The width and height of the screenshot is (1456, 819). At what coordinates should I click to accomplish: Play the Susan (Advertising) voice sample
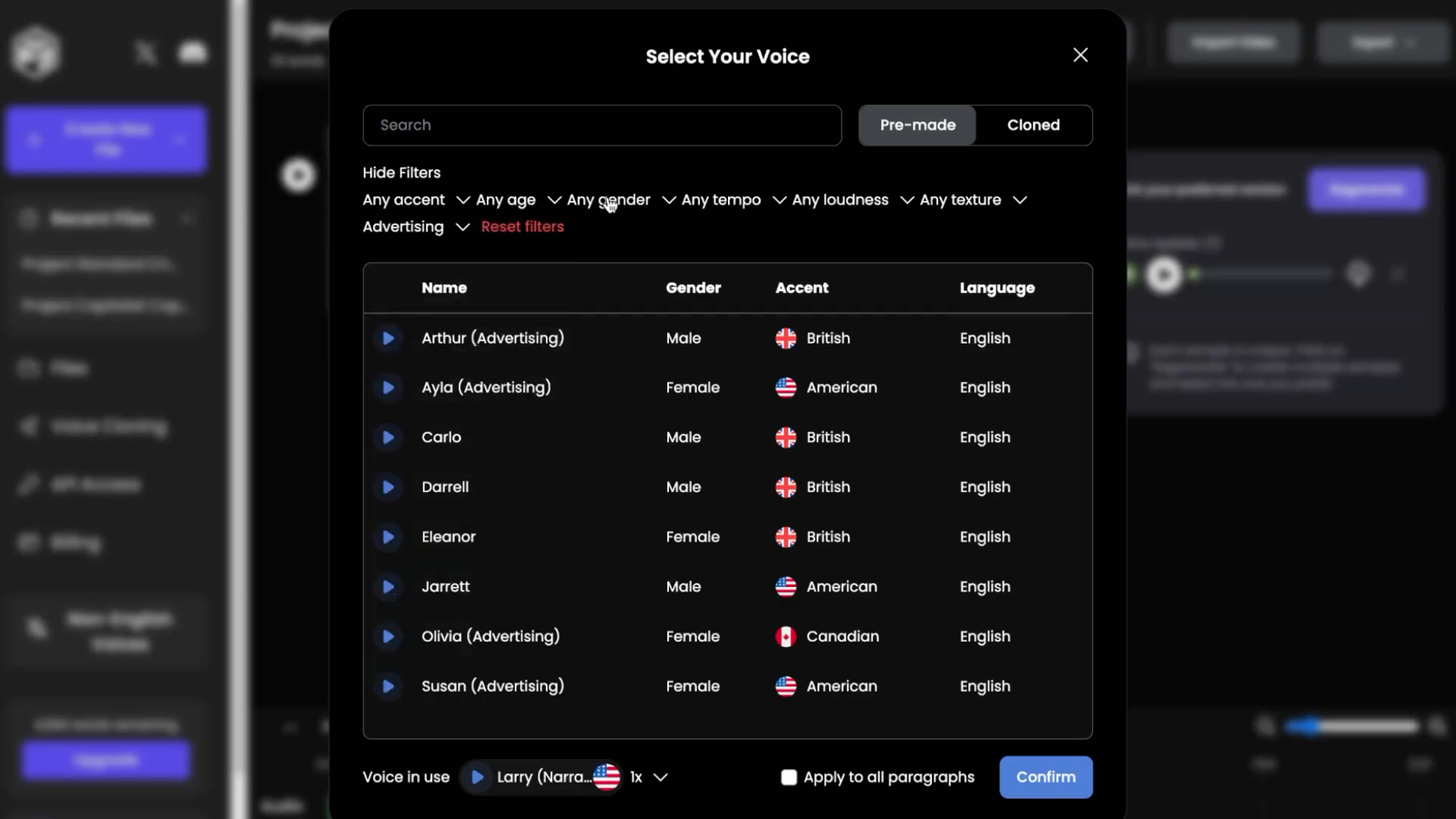(x=388, y=686)
